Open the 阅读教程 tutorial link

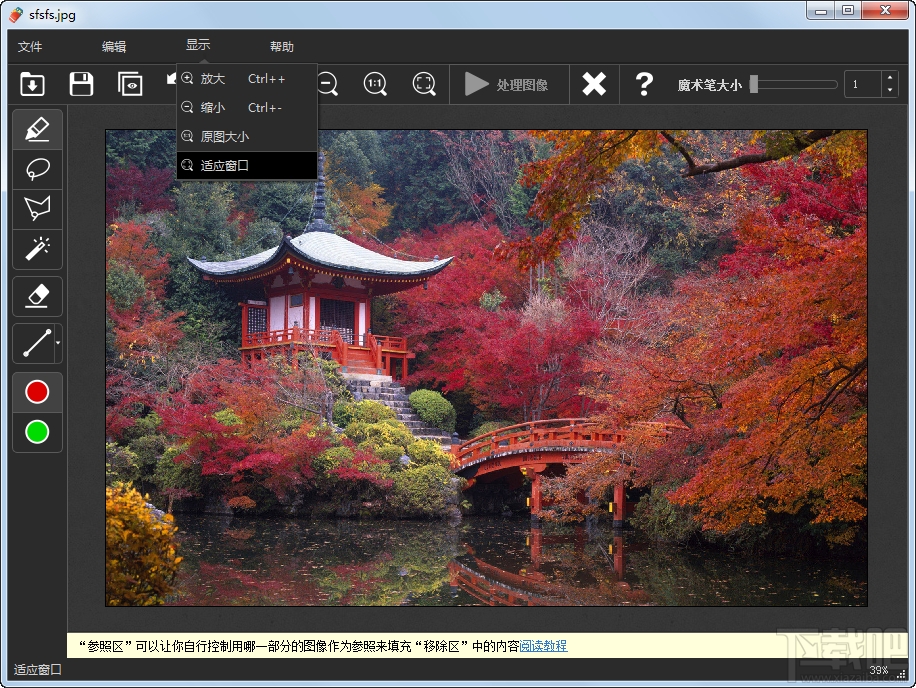[x=543, y=646]
